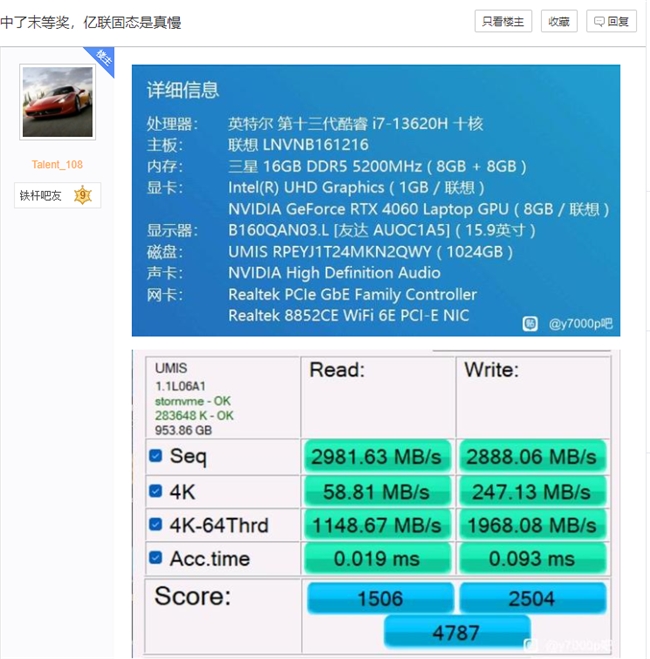Click the Intel(R) UHD Graphics line
This screenshot has width=650, height=659.
356,188
